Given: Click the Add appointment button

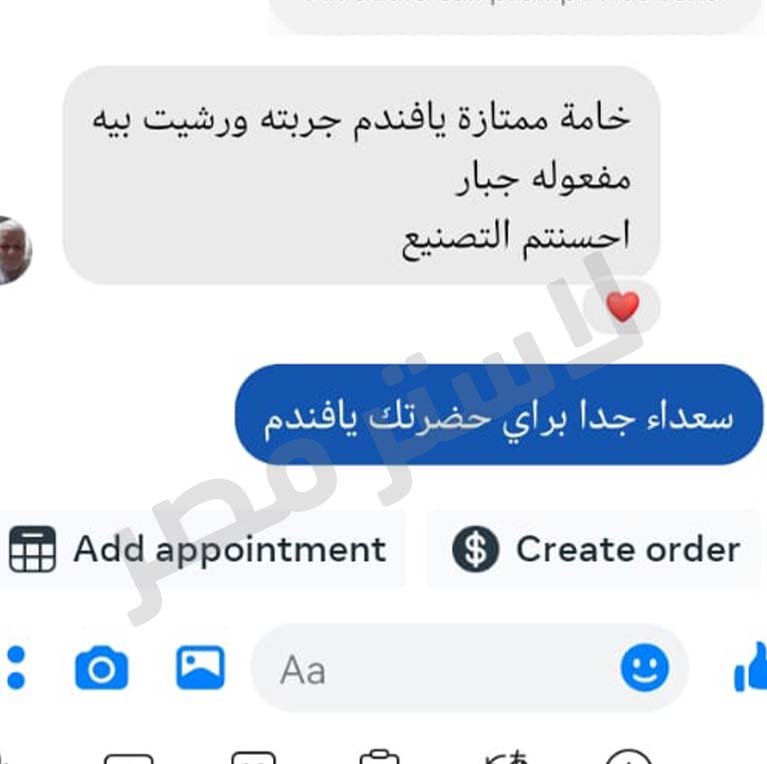Looking at the screenshot, I should tap(201, 549).
